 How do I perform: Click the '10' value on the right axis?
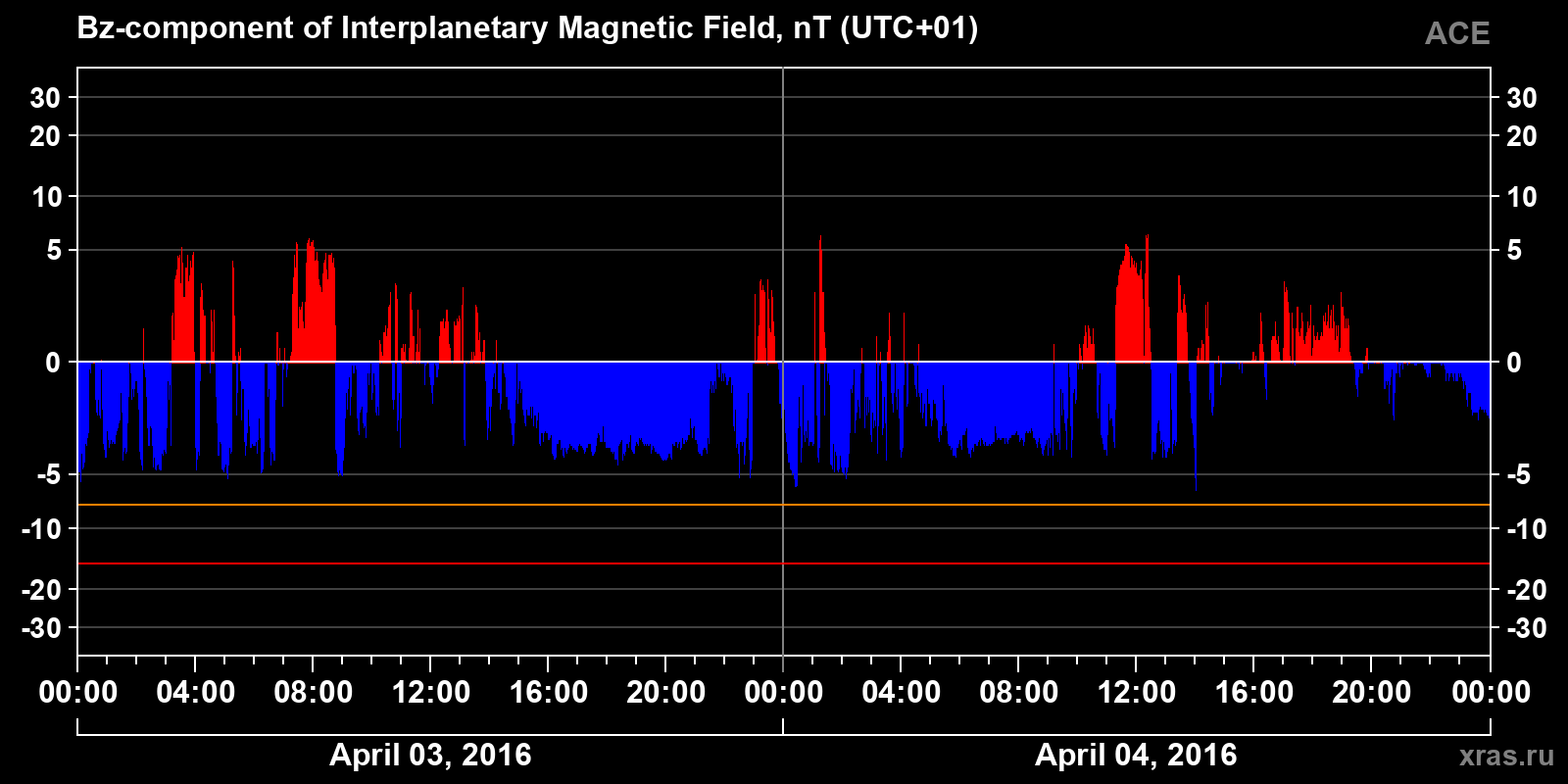click(x=1521, y=197)
